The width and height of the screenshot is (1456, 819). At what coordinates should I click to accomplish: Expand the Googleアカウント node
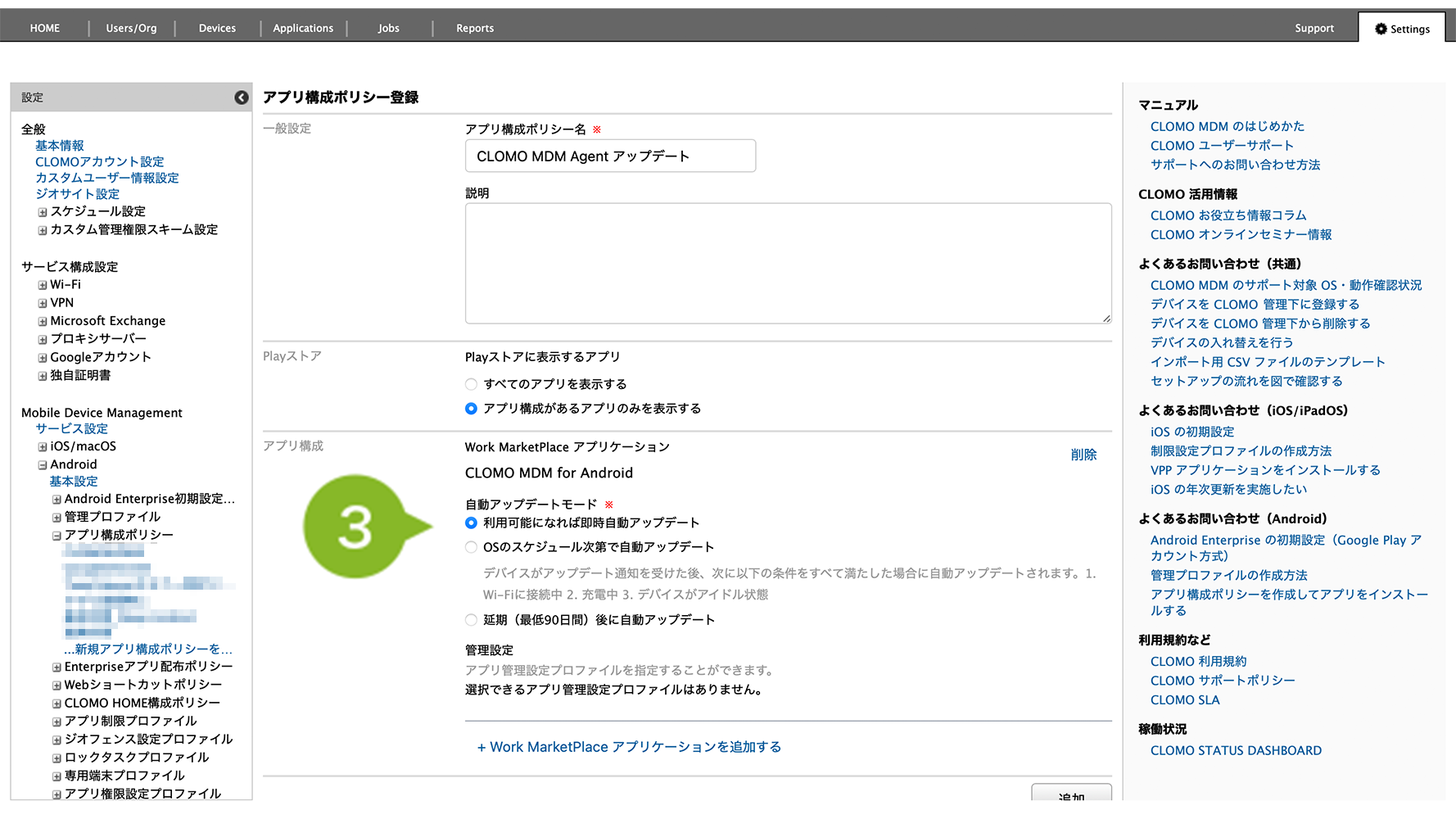[43, 358]
